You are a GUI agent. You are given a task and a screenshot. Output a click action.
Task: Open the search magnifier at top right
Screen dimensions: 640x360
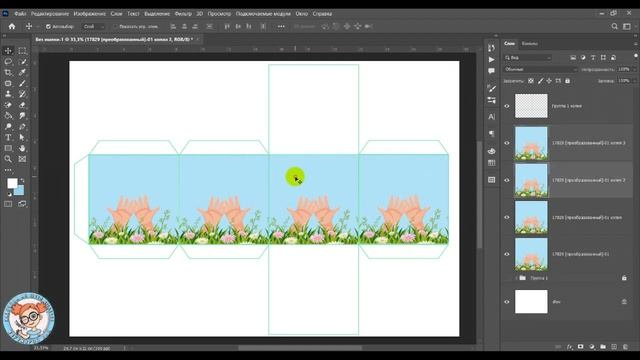(x=614, y=26)
